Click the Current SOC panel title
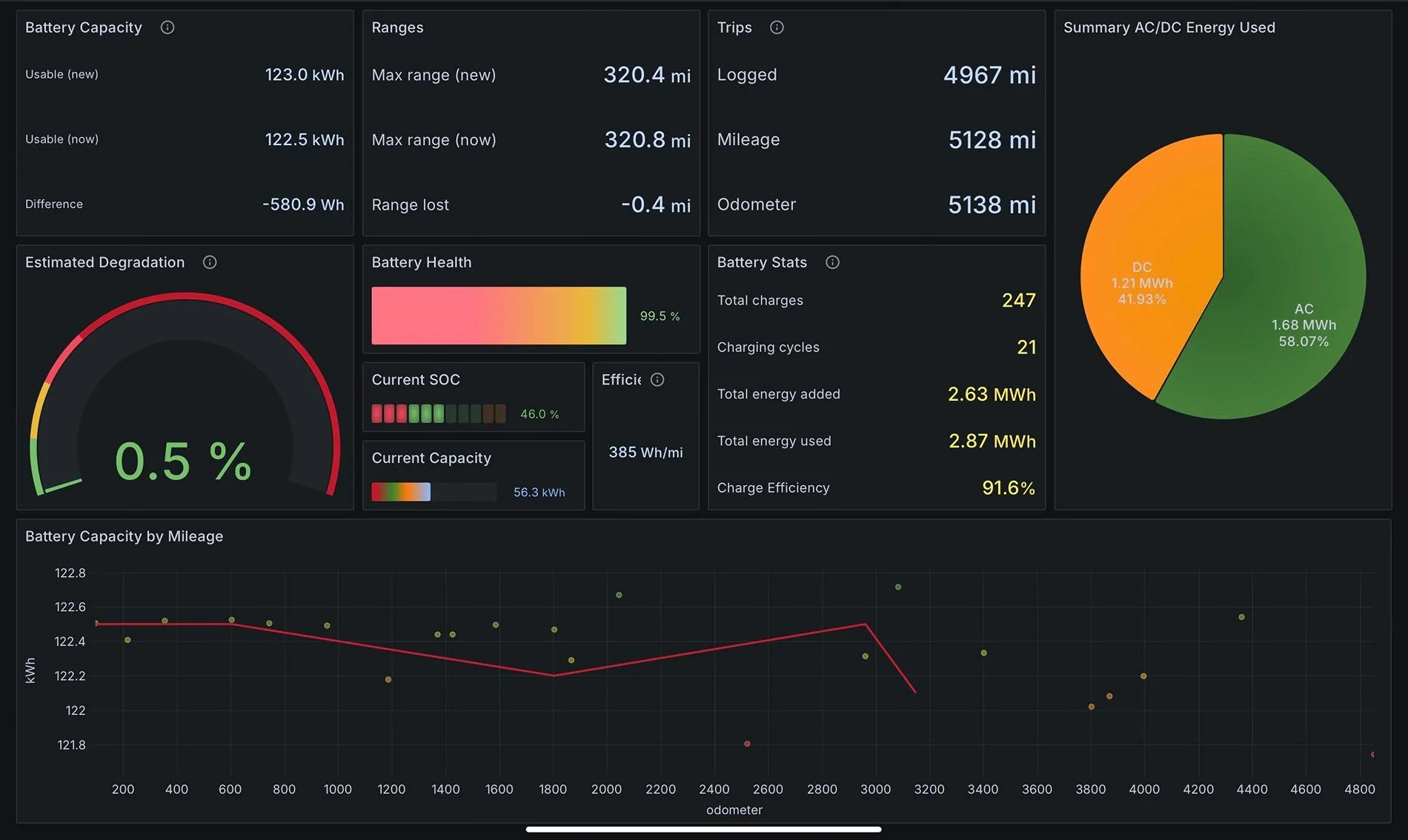Screen dimensions: 1408x840 (x=416, y=379)
